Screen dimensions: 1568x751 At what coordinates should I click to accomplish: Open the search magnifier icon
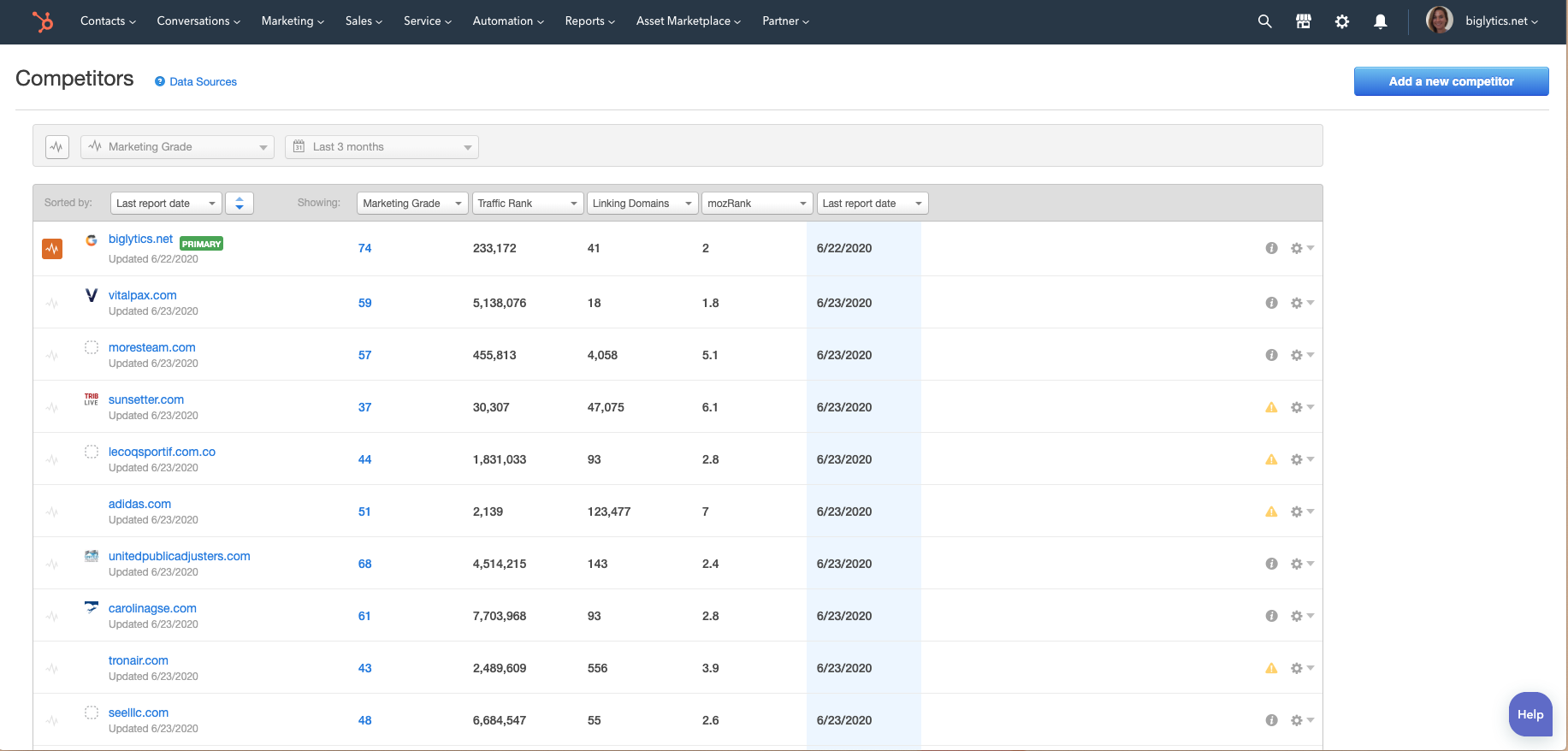point(1264,21)
